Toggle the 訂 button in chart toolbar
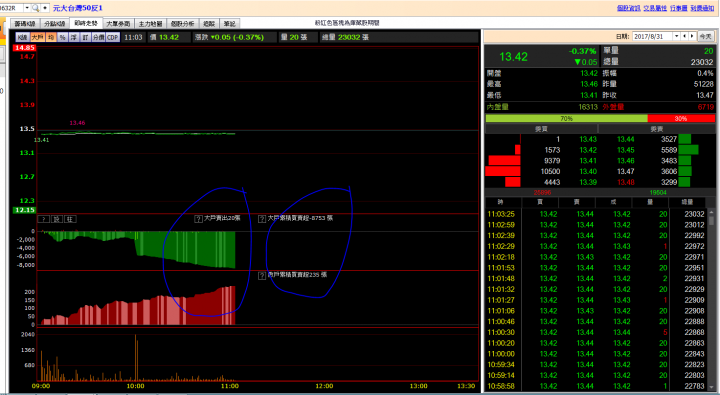720x395 pixels. [x=85, y=37]
